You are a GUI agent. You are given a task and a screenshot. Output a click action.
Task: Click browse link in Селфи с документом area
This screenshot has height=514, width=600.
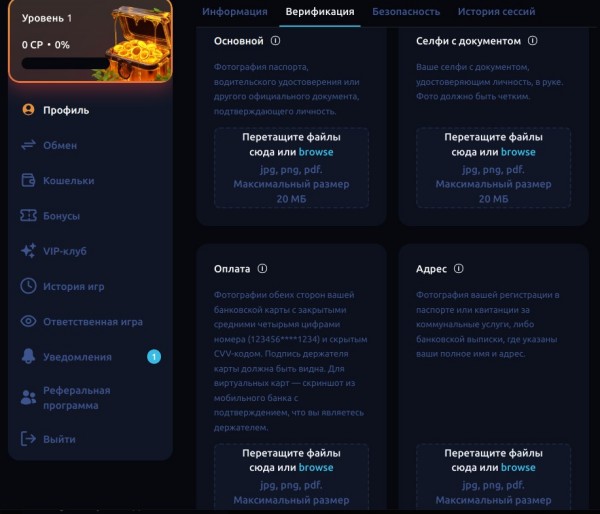tap(518, 152)
